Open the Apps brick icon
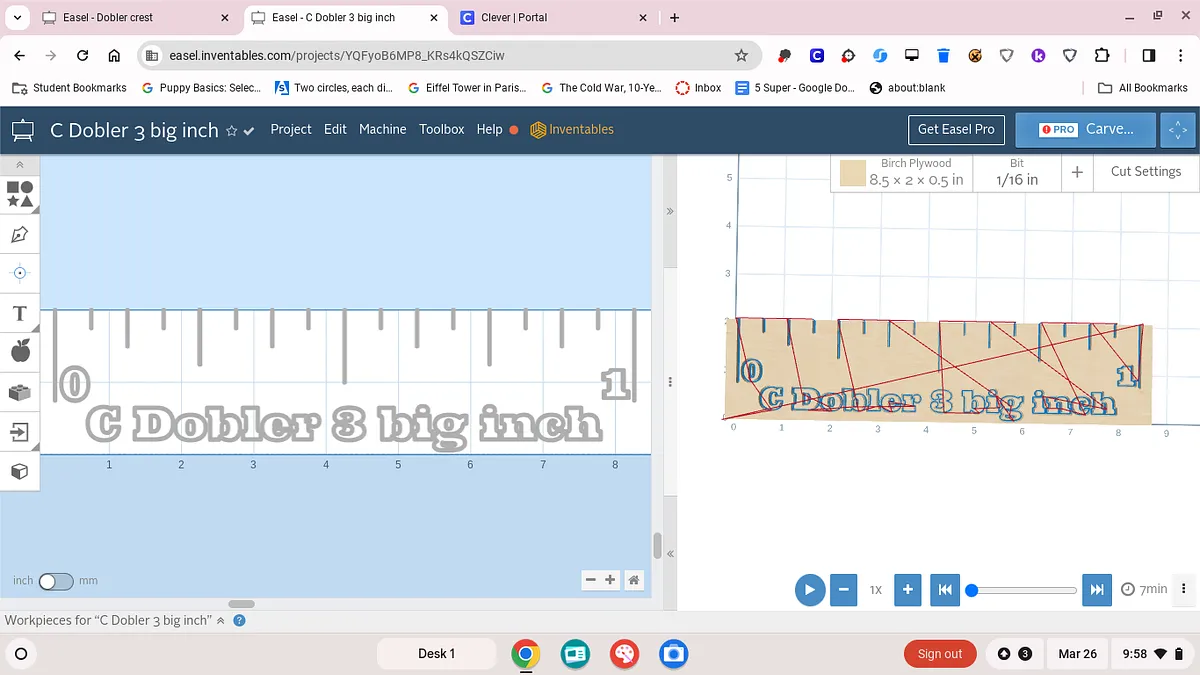Screen dimensions: 1200x675 click(20, 392)
